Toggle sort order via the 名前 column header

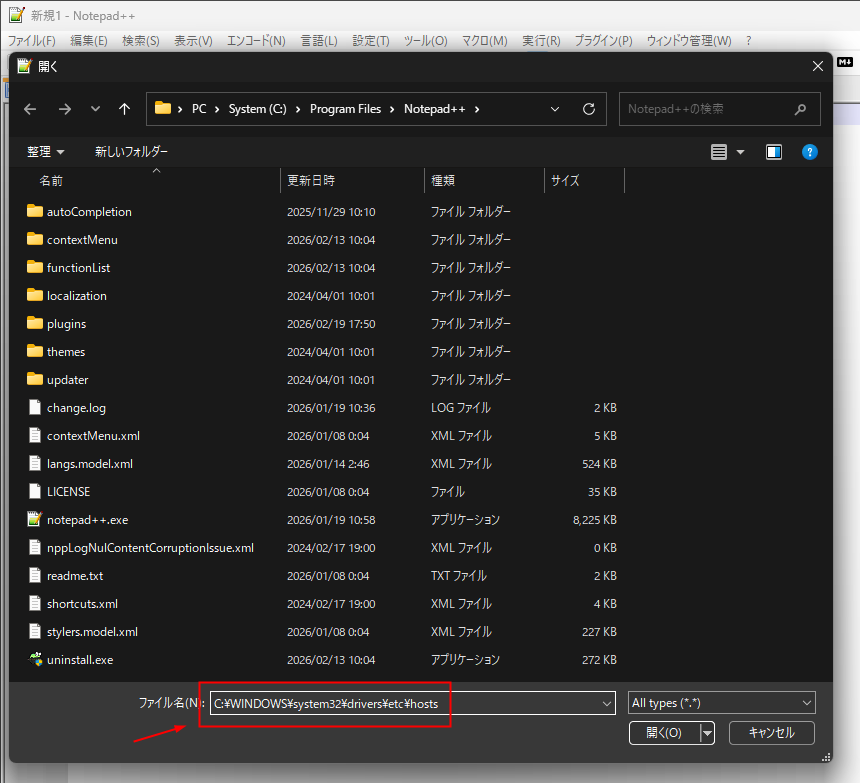(x=50, y=180)
